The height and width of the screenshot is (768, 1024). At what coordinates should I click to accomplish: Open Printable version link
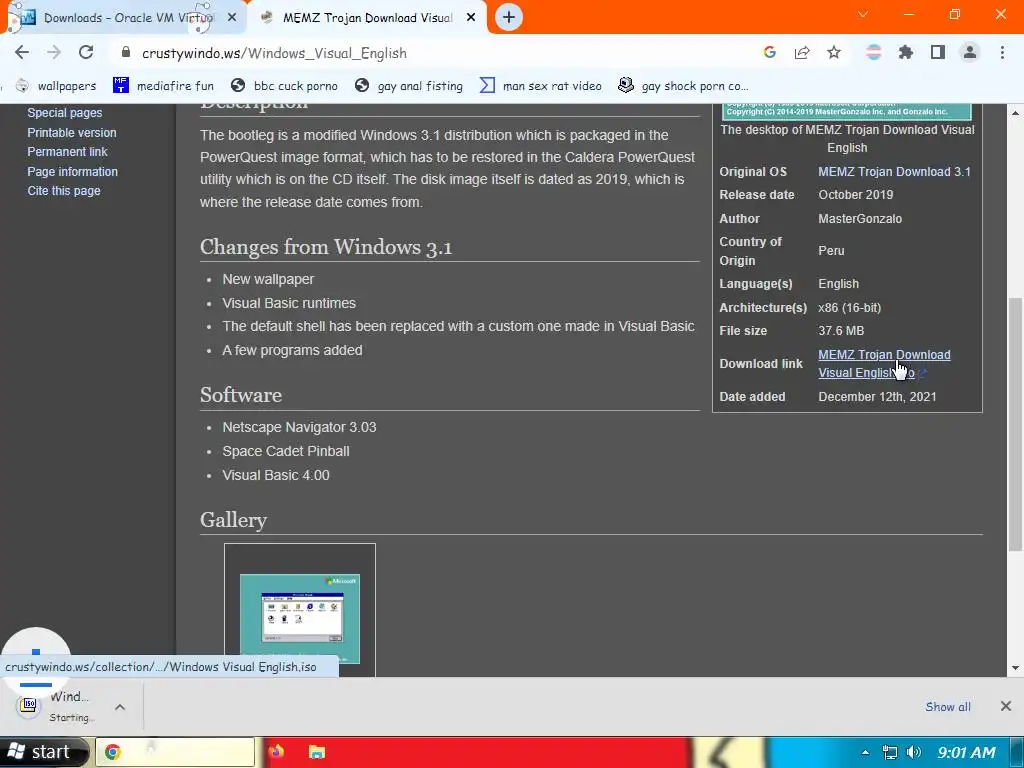pyautogui.click(x=72, y=133)
